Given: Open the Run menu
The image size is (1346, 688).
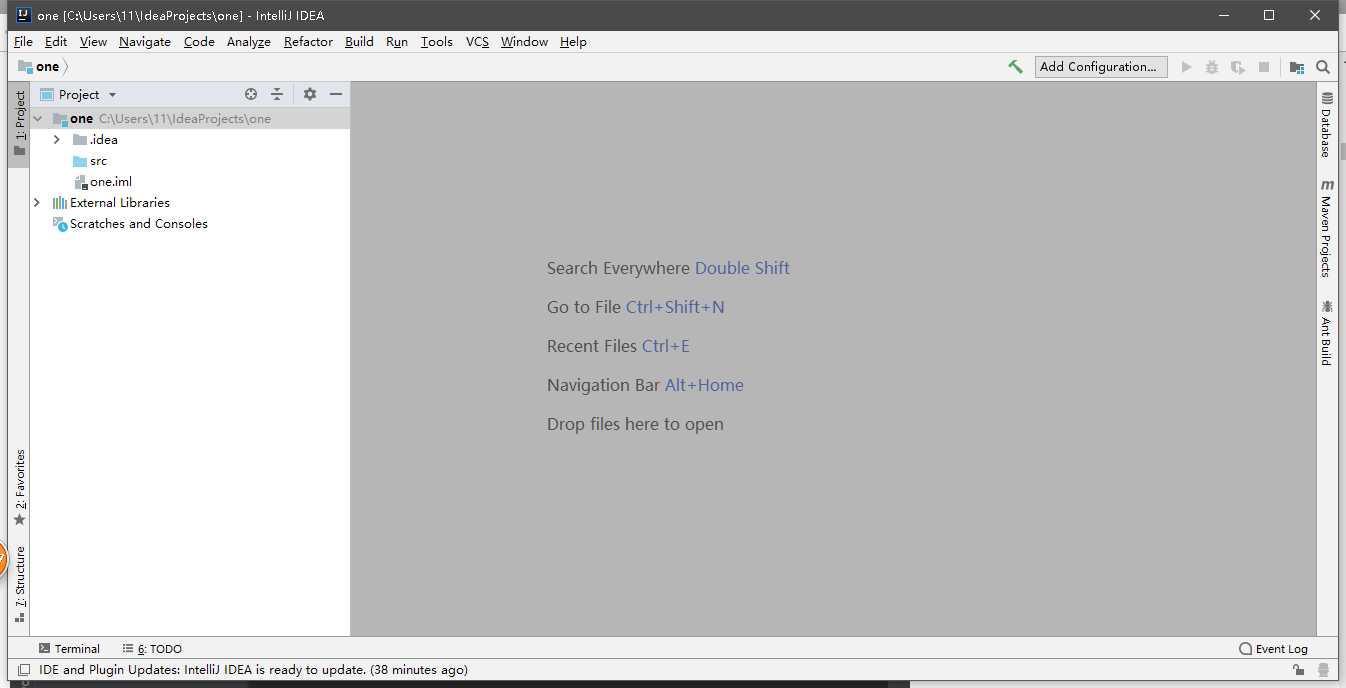Looking at the screenshot, I should (x=397, y=42).
